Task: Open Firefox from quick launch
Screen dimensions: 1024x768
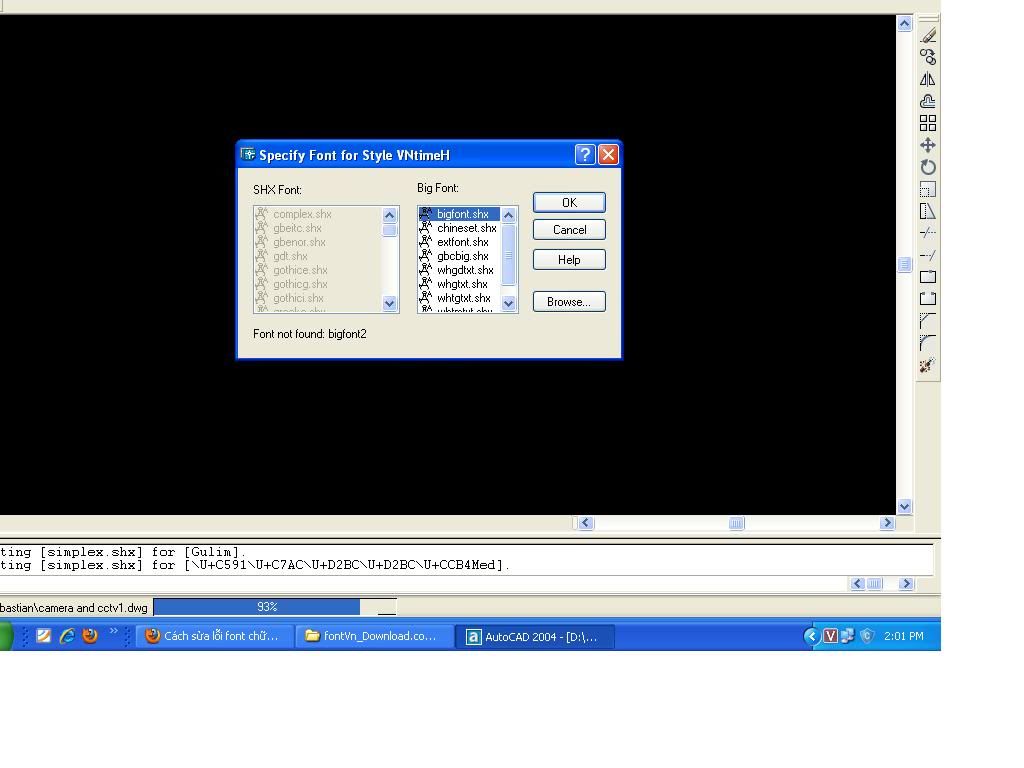Action: [90, 635]
